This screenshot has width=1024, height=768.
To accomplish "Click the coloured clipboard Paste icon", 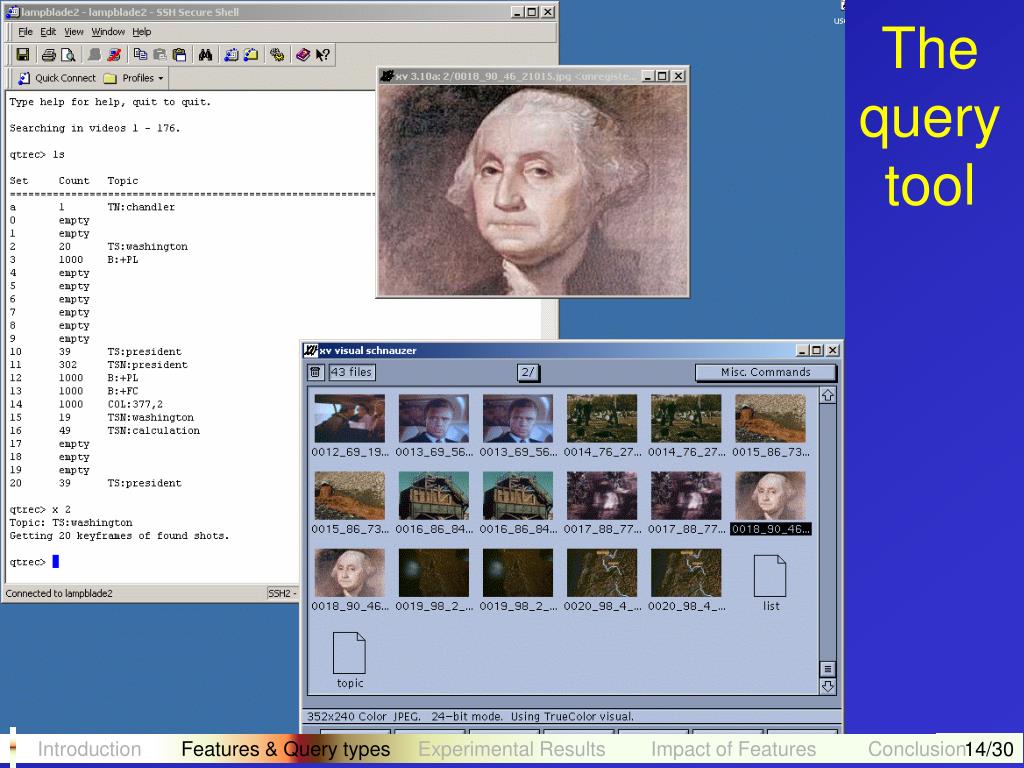I will coord(180,55).
